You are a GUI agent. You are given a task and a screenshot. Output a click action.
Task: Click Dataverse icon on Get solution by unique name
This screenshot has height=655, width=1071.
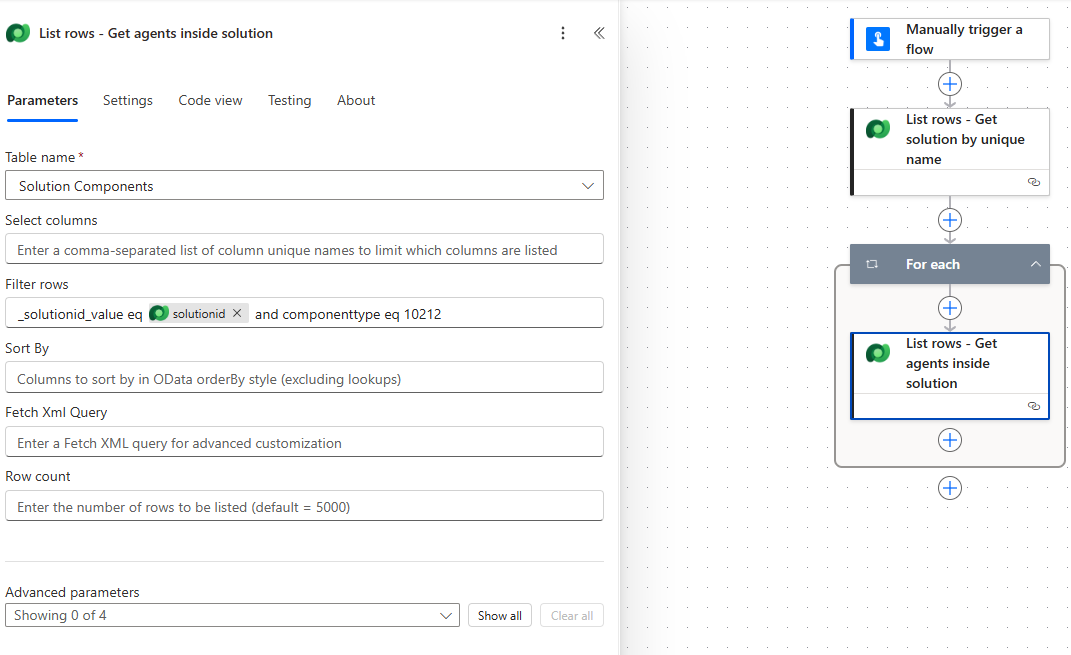tap(878, 129)
